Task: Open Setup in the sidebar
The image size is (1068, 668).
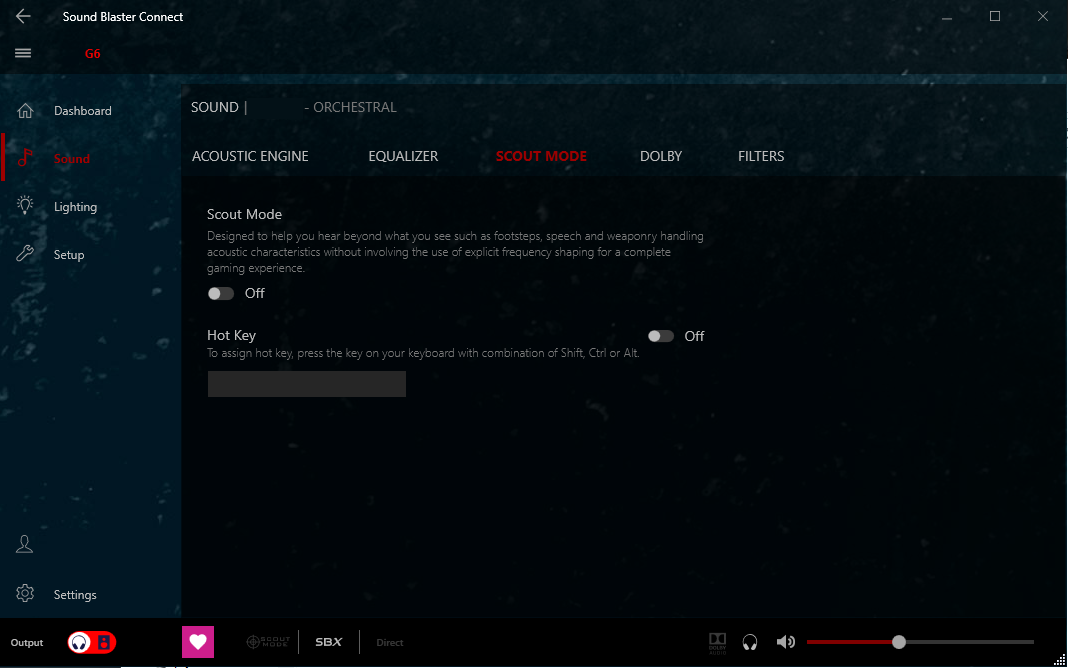Action: coord(69,255)
